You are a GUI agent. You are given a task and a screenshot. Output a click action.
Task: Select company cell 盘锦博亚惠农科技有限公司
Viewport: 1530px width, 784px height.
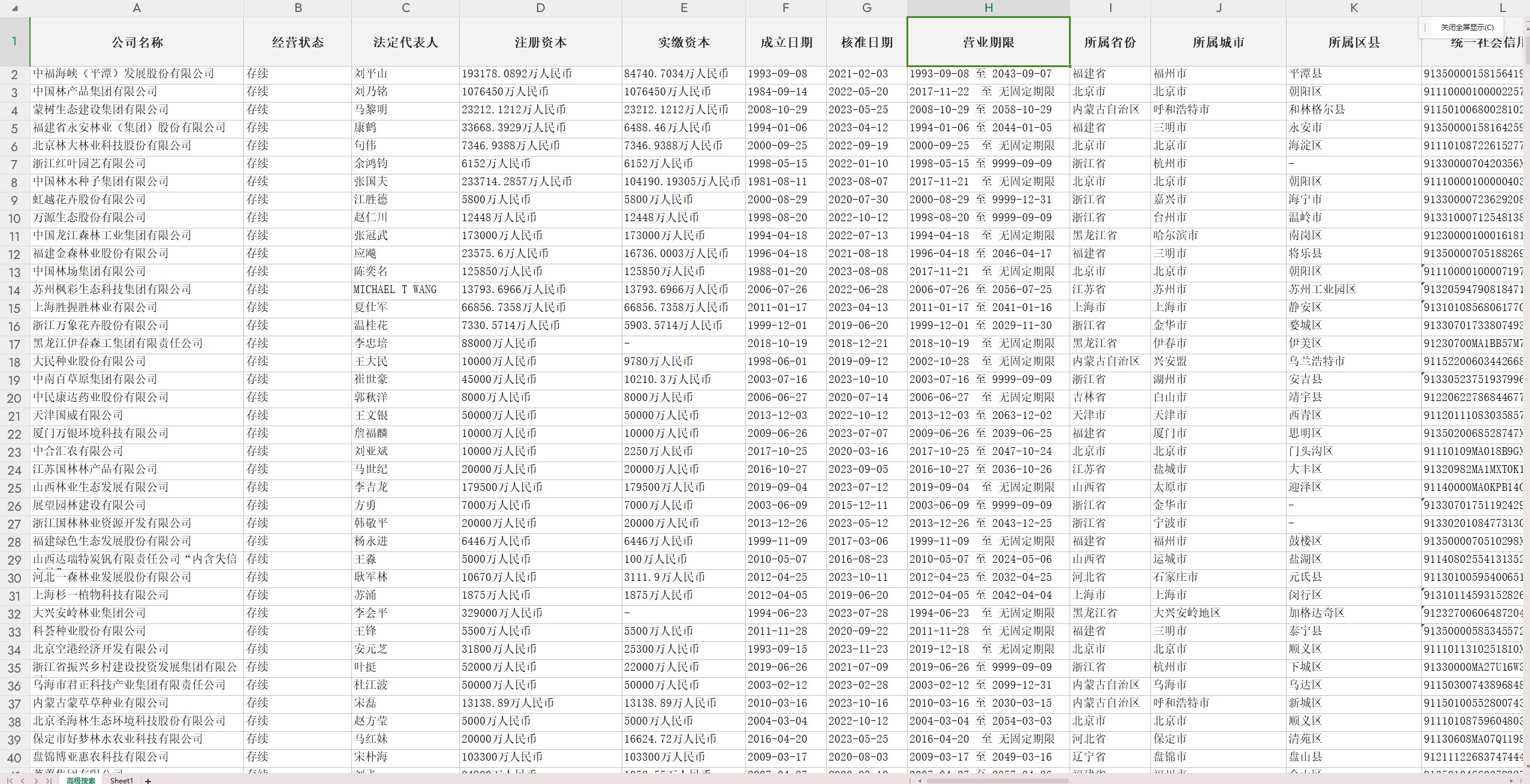point(137,757)
